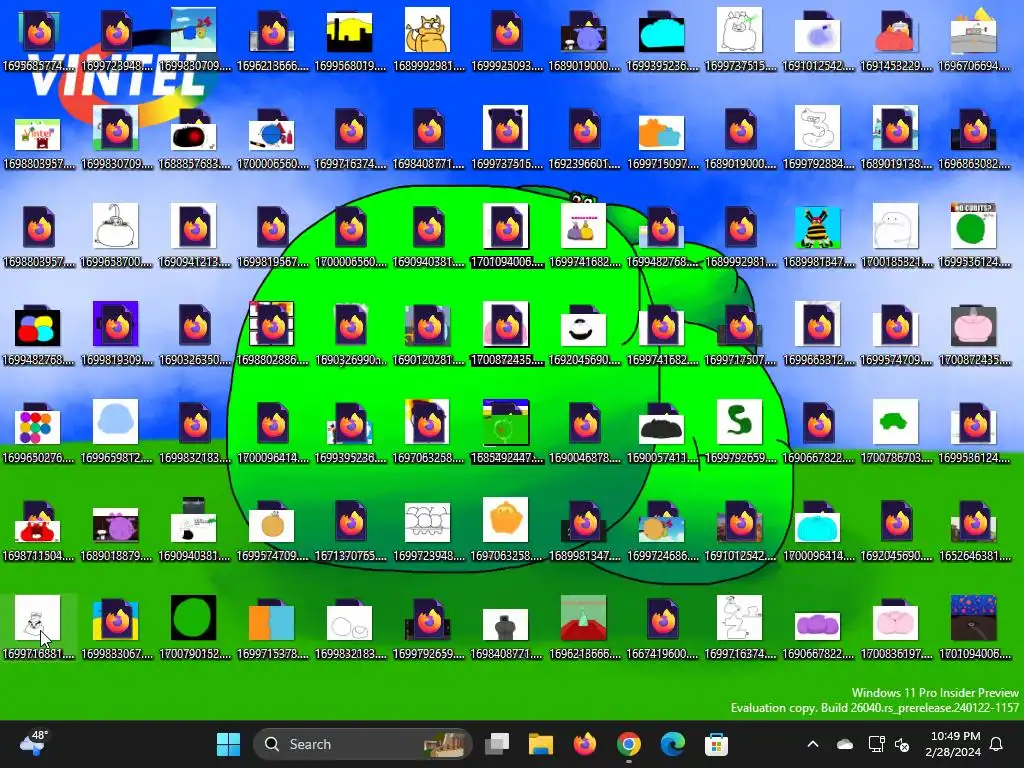The height and width of the screenshot is (768, 1024).
Task: Select Firefox file 1689019138
Action: pyautogui.click(x=895, y=138)
